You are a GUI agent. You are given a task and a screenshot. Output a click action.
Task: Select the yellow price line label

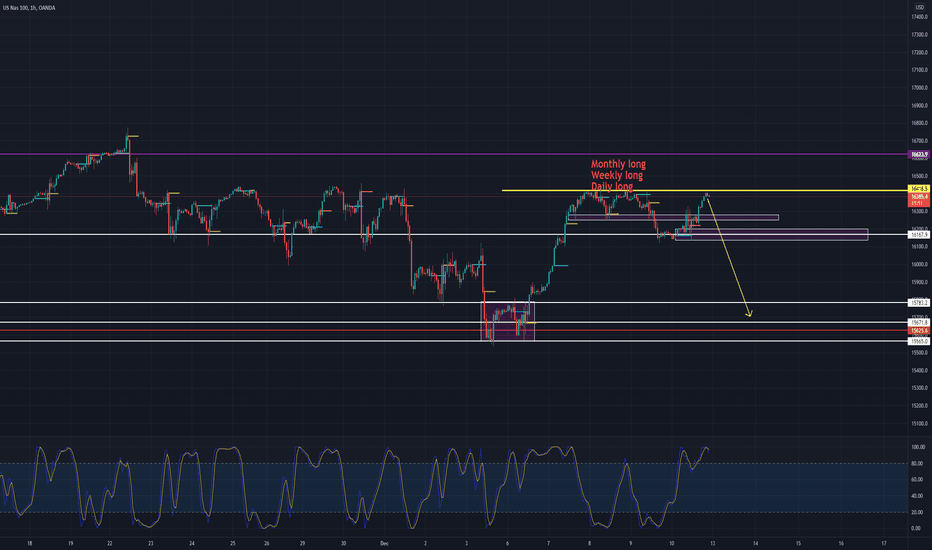(x=920, y=189)
